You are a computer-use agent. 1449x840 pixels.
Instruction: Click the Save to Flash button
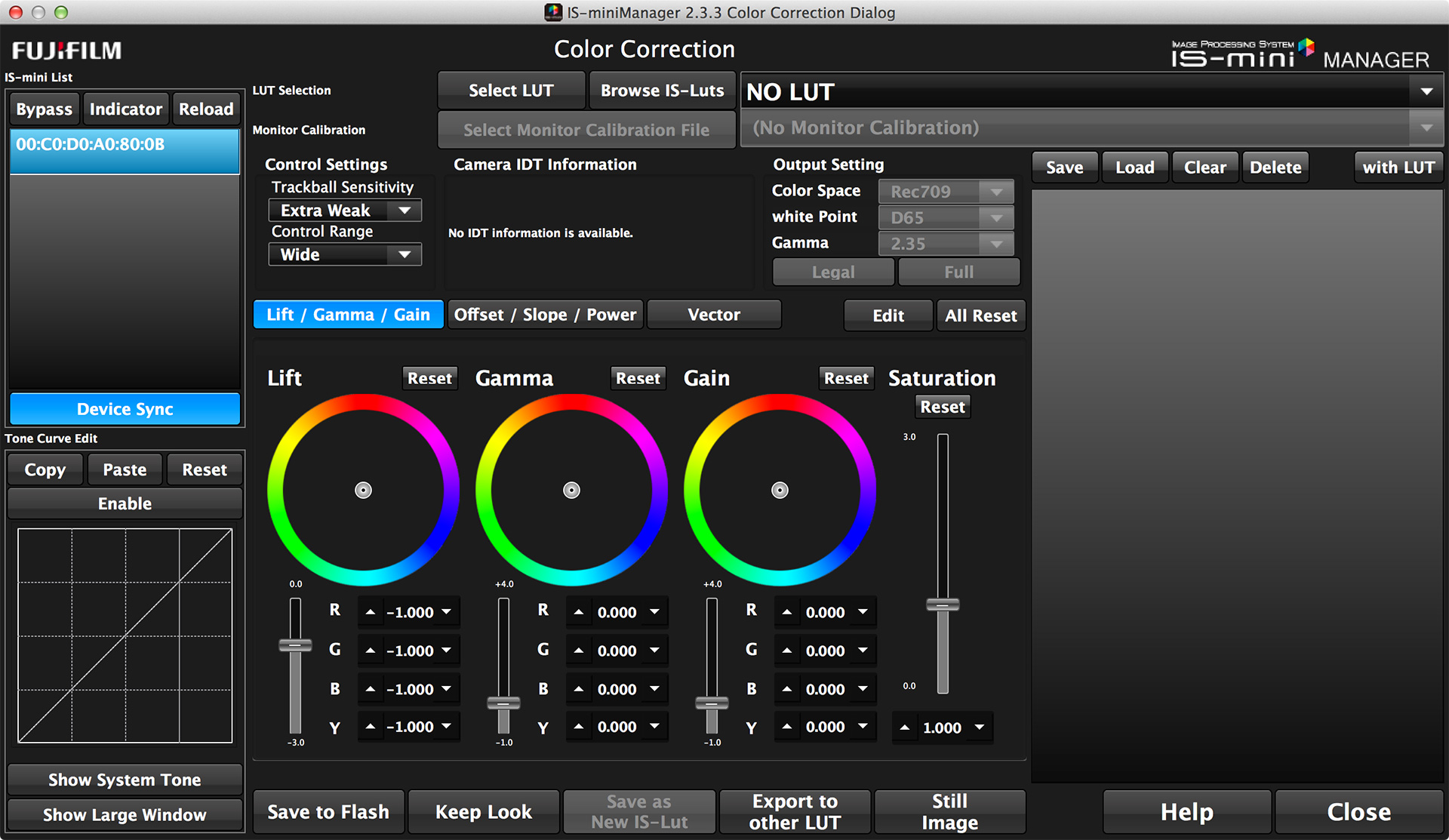click(328, 812)
